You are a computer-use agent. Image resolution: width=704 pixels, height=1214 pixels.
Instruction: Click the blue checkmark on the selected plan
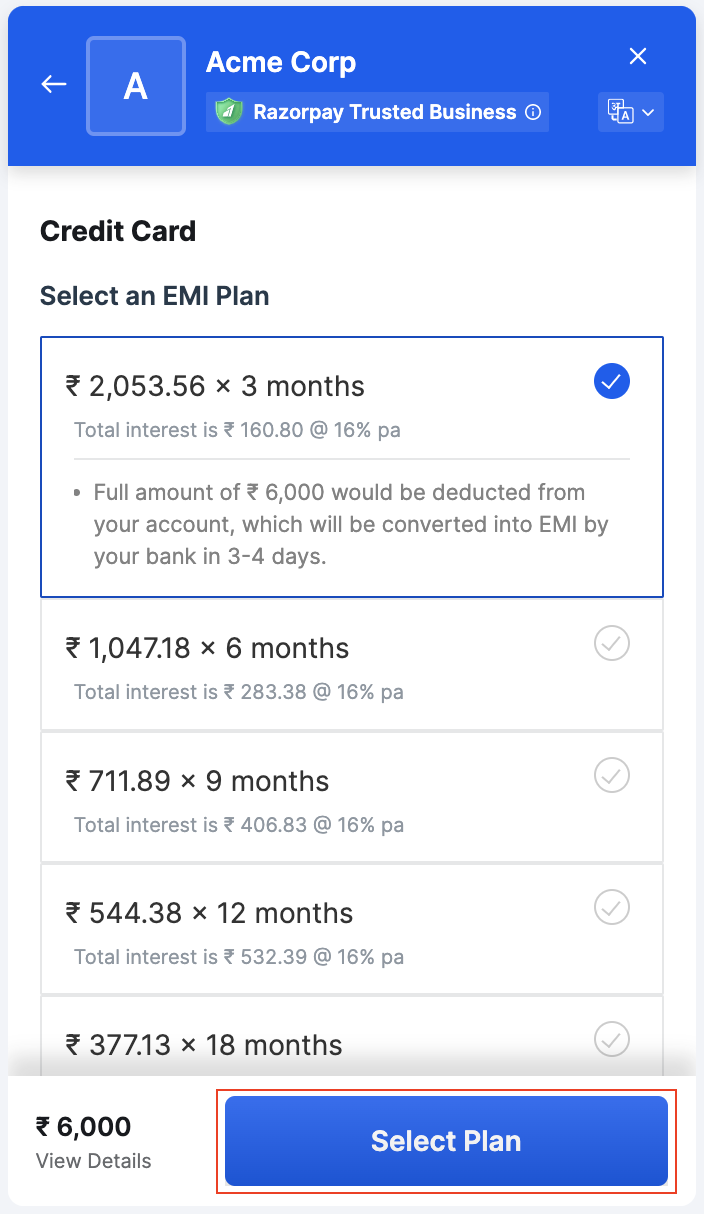point(611,381)
